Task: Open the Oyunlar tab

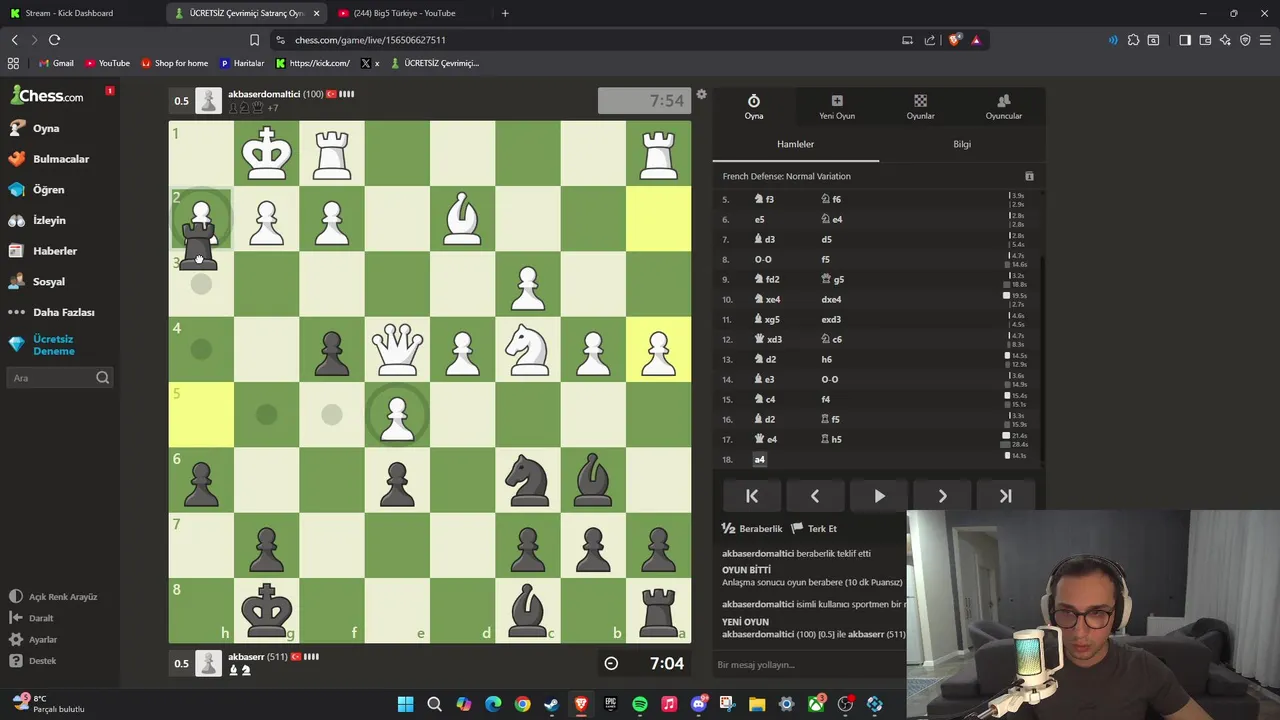Action: pyautogui.click(x=920, y=107)
